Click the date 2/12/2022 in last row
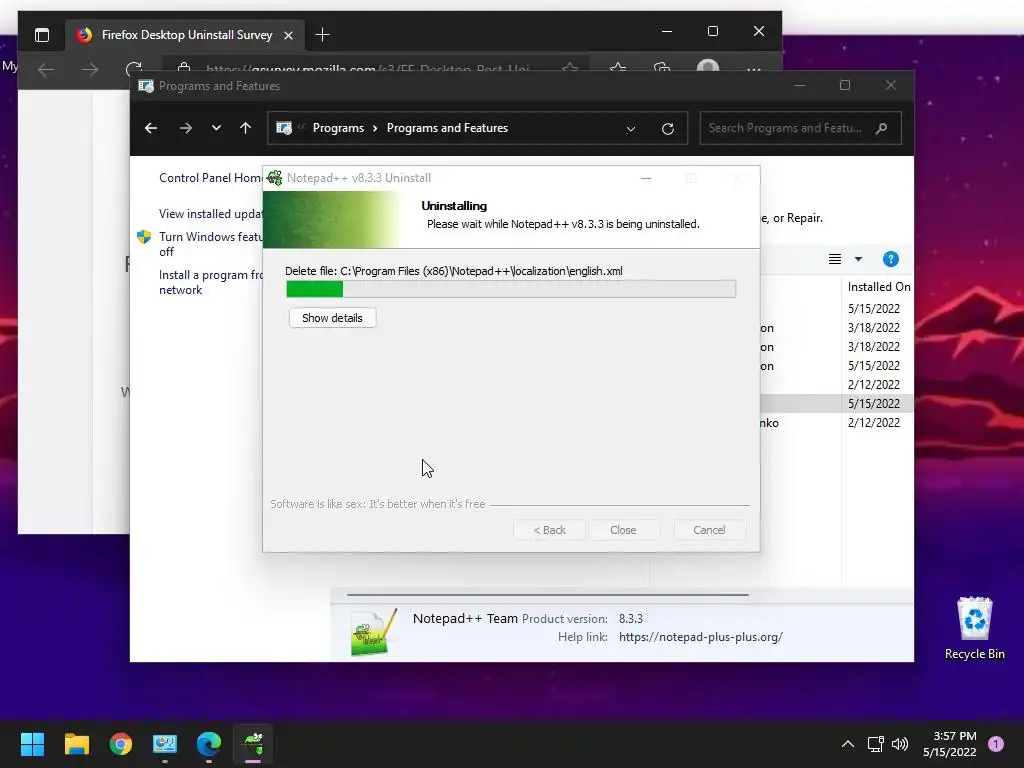 874,423
